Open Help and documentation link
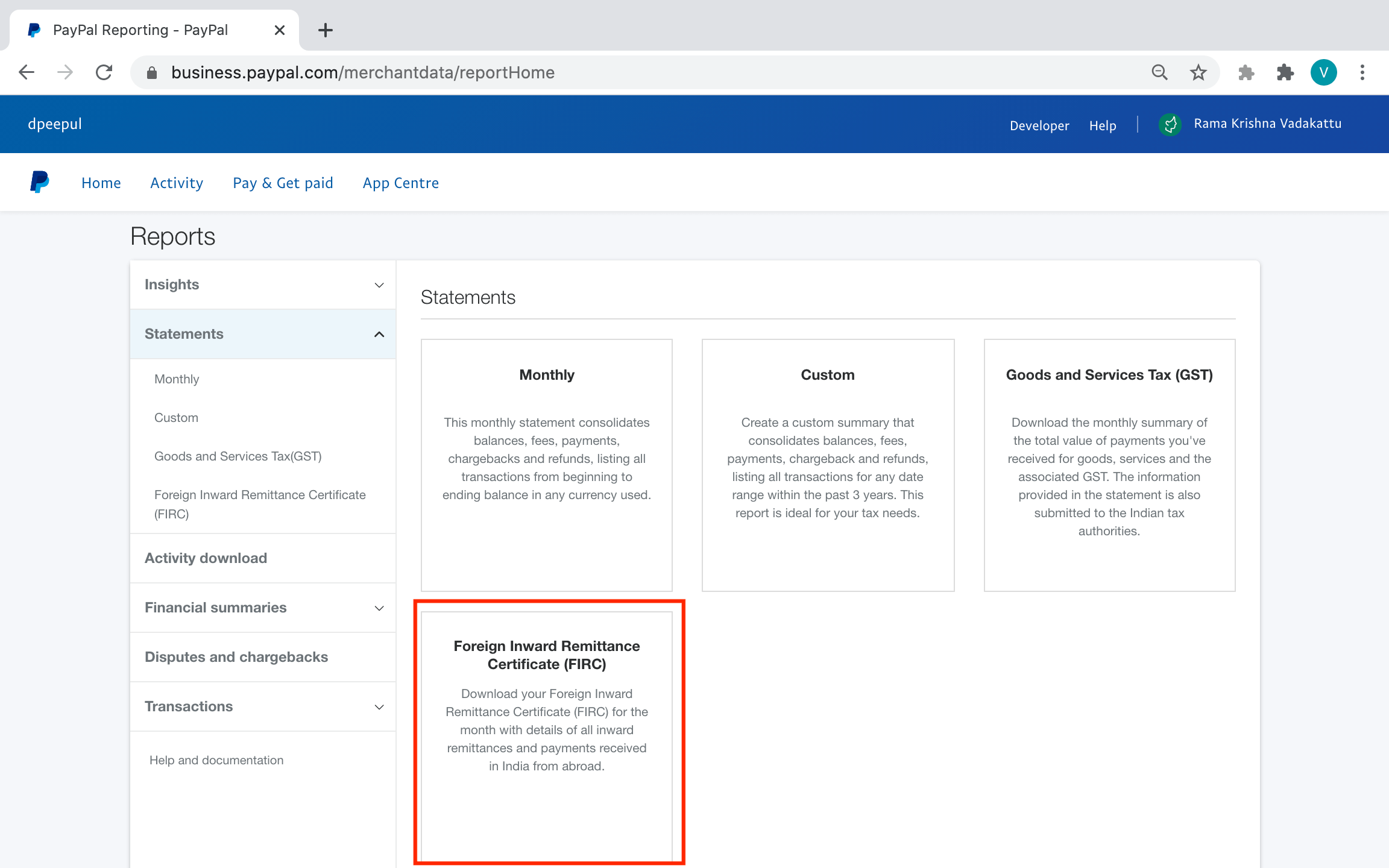This screenshot has height=868, width=1389. pos(216,760)
